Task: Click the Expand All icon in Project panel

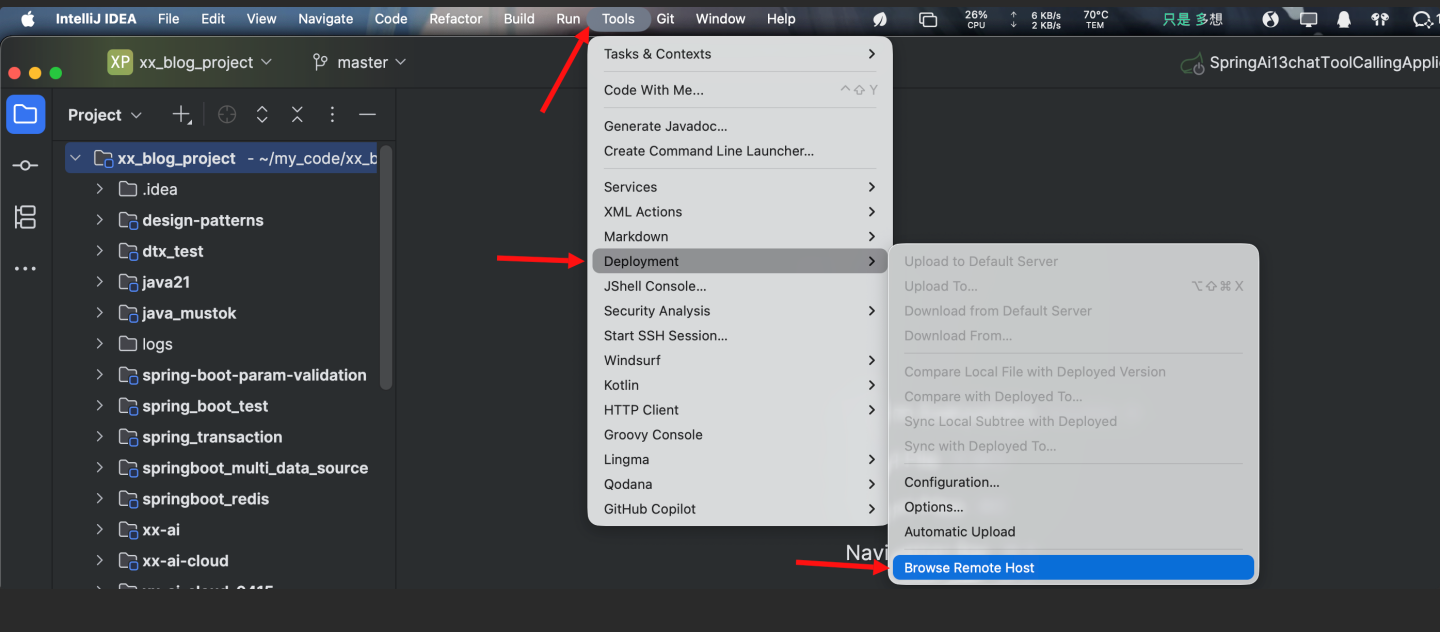Action: [262, 115]
